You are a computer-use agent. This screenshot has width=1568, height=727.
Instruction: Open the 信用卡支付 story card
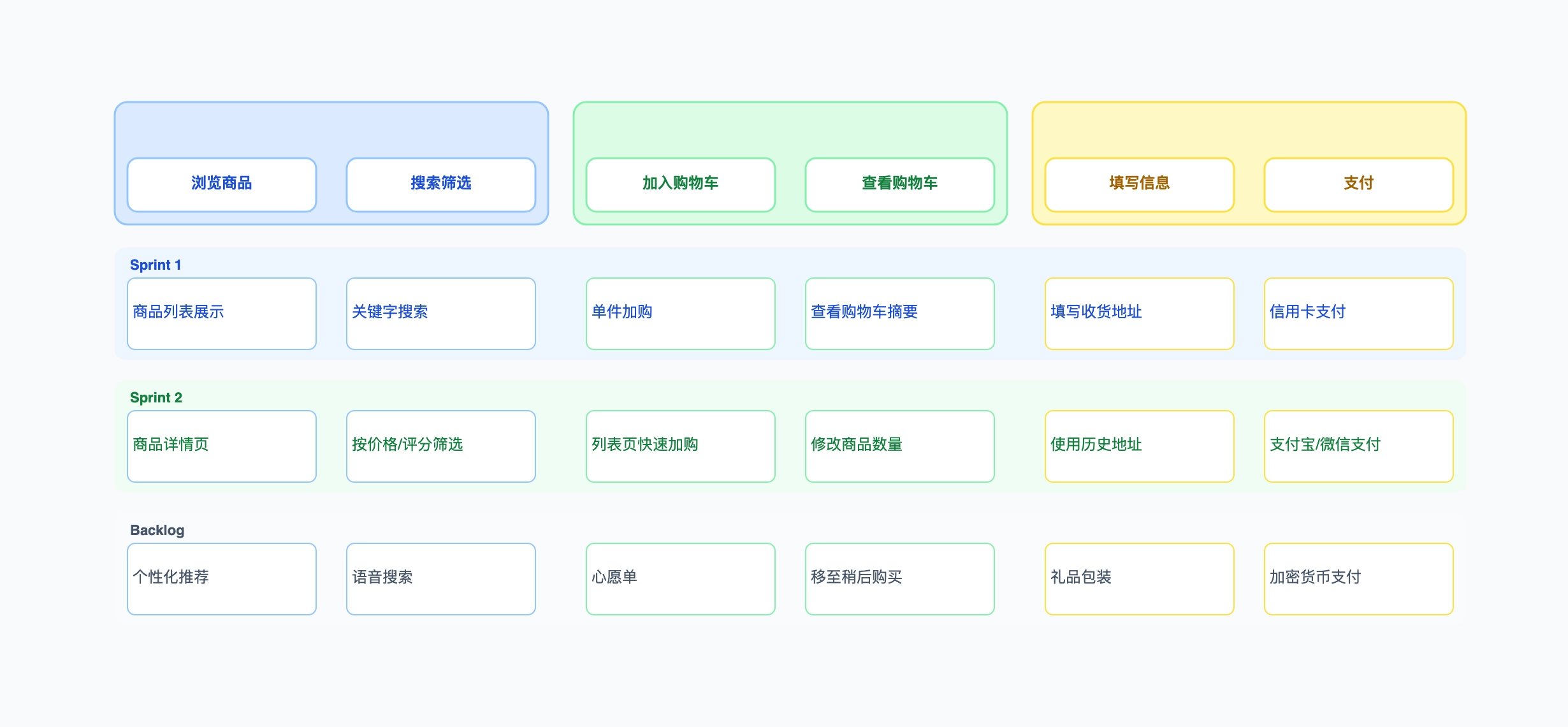(x=1358, y=313)
